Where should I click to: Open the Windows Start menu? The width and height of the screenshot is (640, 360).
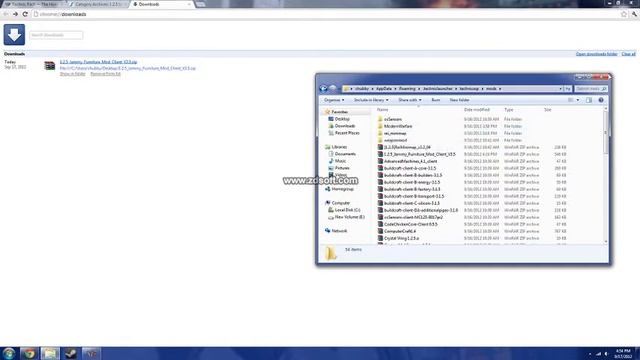coord(9,353)
